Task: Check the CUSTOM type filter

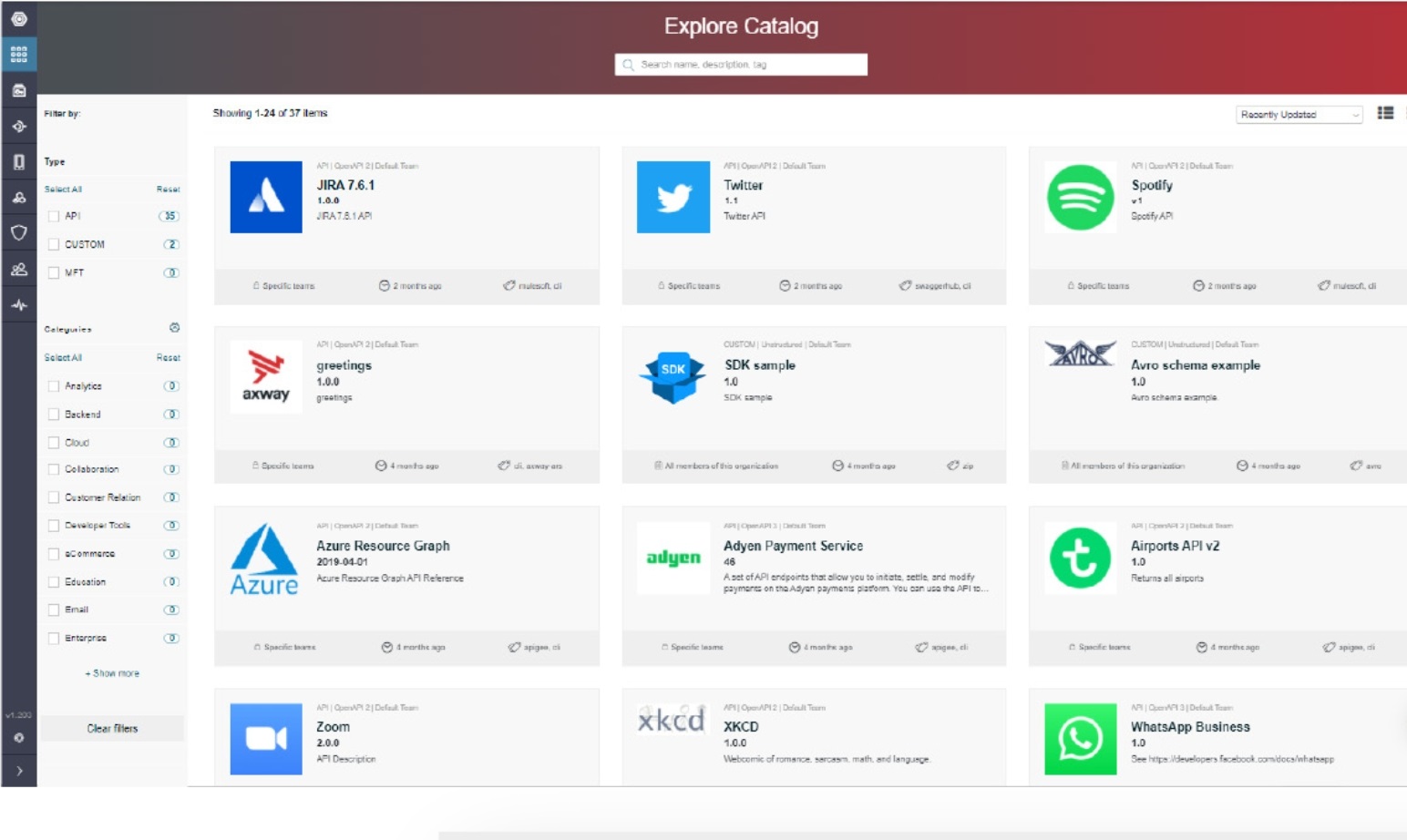Action: pos(54,245)
